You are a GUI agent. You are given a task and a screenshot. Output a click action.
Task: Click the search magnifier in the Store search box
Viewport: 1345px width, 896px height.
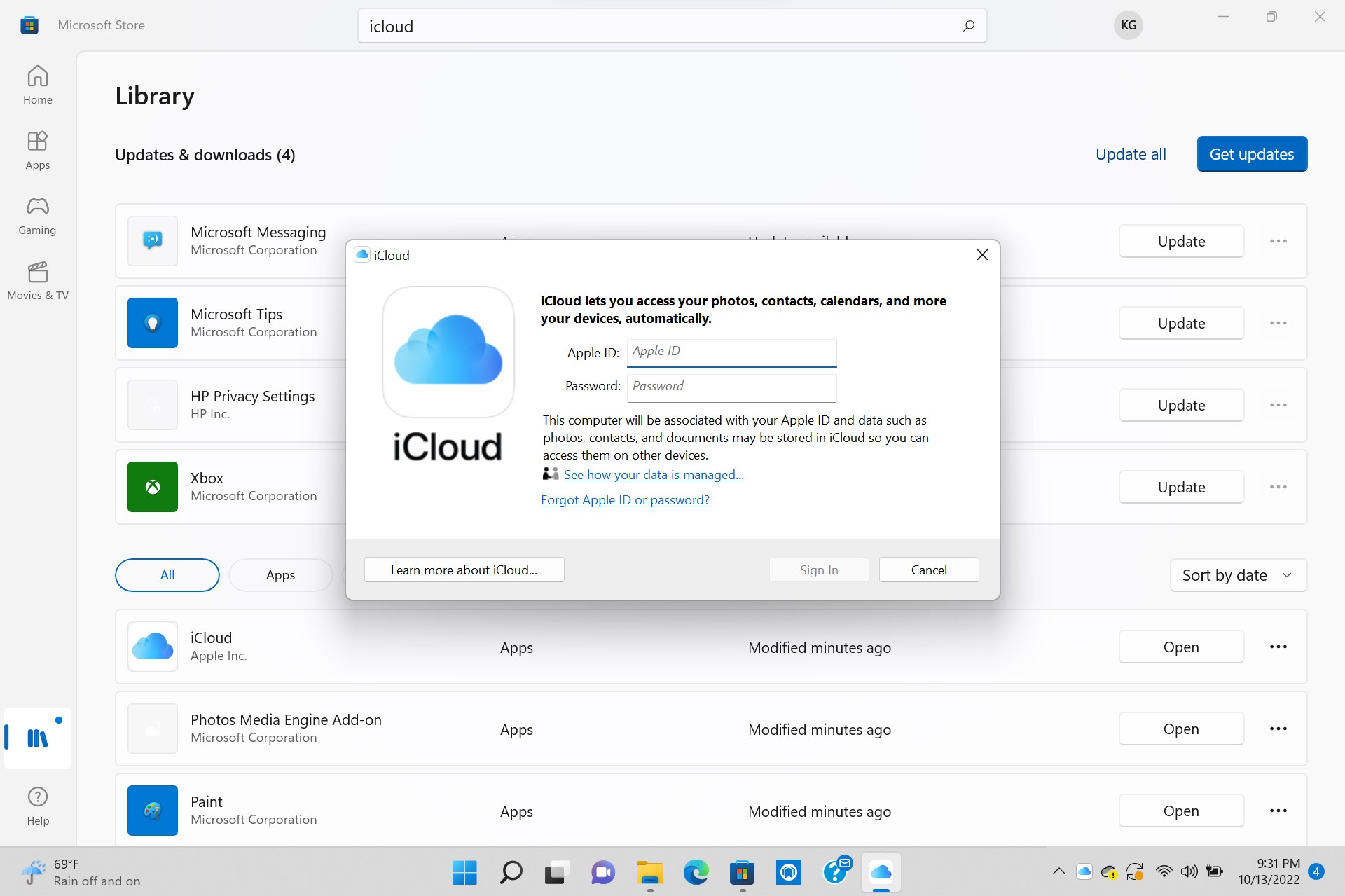[x=968, y=26]
